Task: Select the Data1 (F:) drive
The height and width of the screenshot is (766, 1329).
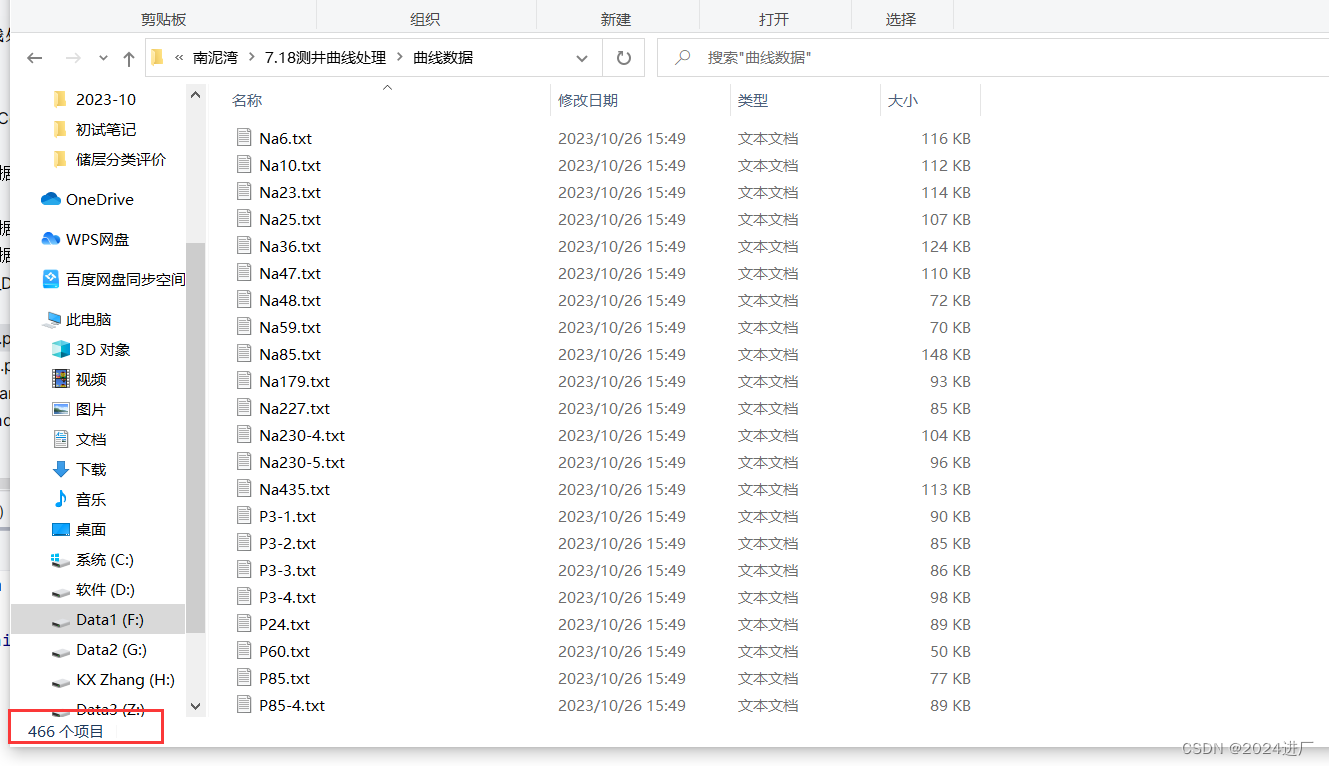Action: click(x=110, y=619)
